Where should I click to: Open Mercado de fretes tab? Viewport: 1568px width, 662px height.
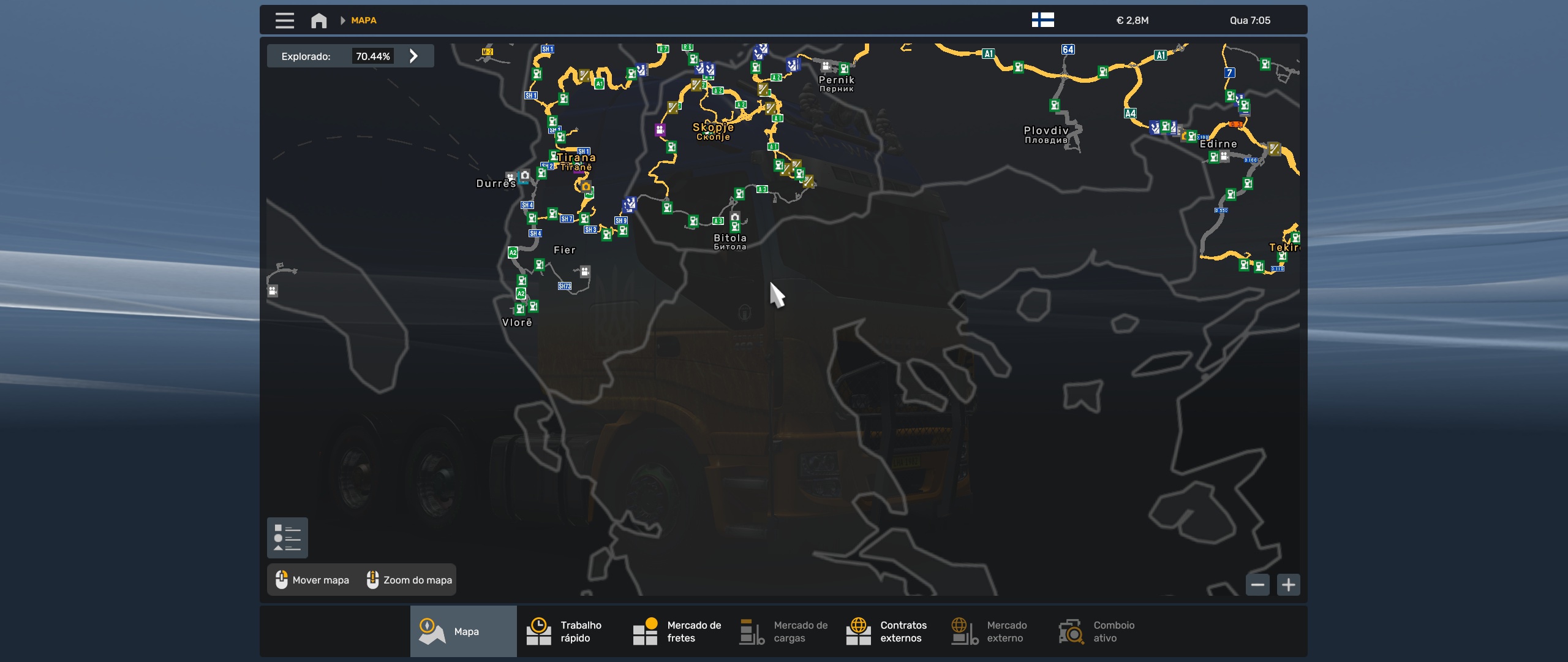click(x=677, y=631)
